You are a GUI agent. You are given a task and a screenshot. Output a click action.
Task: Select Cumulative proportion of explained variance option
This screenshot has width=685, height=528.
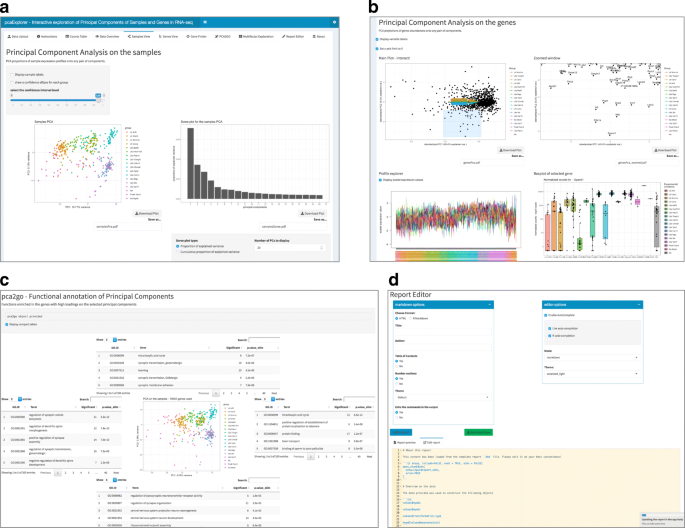(178, 252)
